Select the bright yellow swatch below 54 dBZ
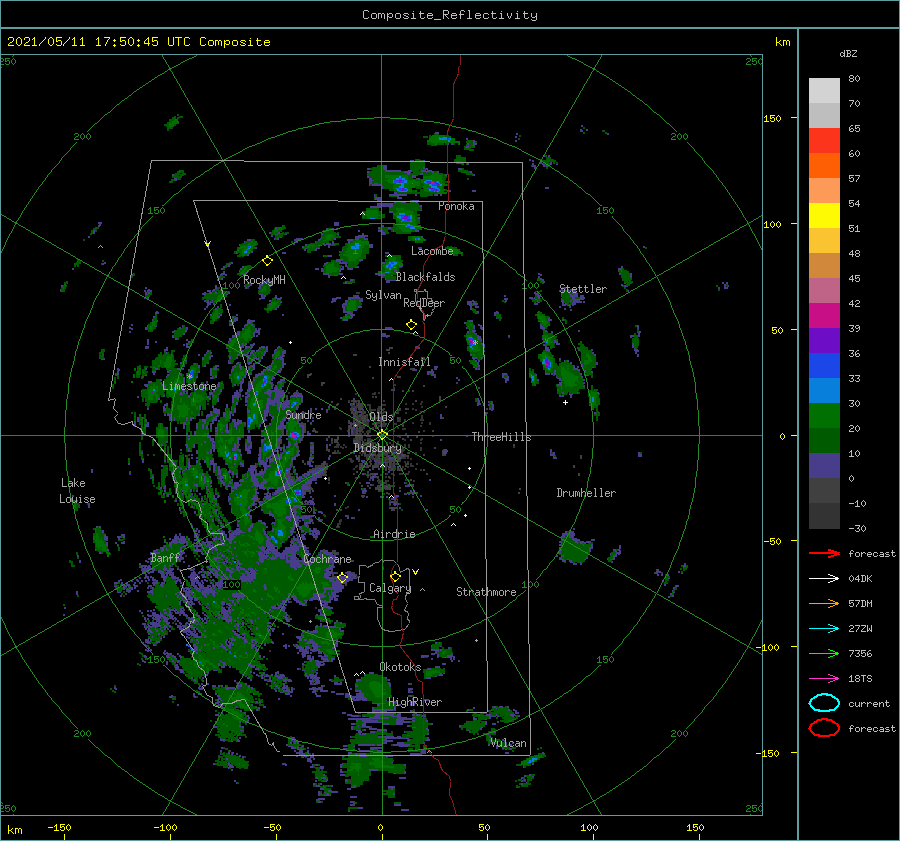This screenshot has height=841, width=900. tap(824, 215)
